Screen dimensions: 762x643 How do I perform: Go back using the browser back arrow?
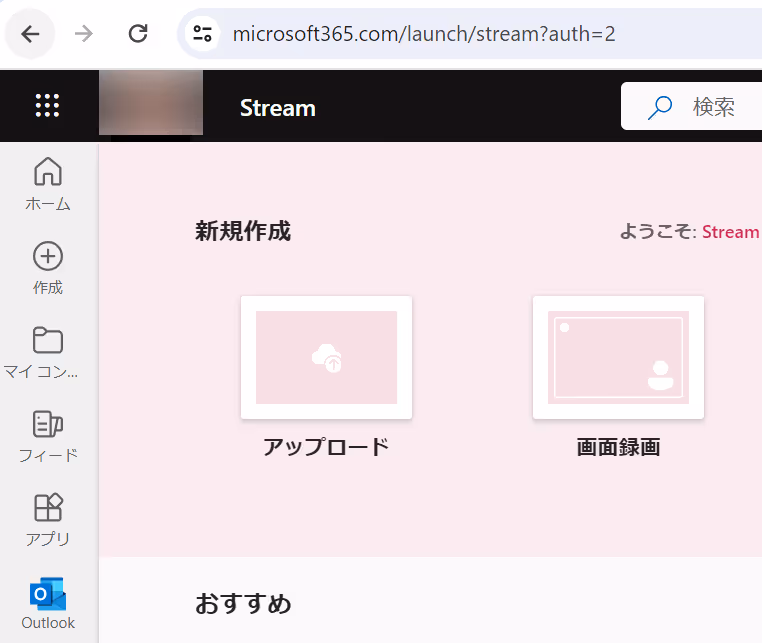(x=30, y=34)
